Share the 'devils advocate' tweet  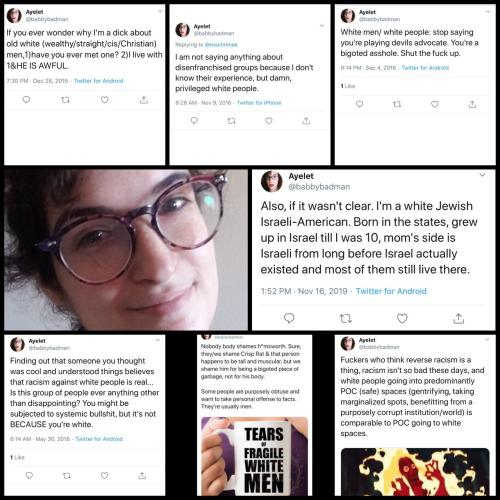(x=472, y=104)
